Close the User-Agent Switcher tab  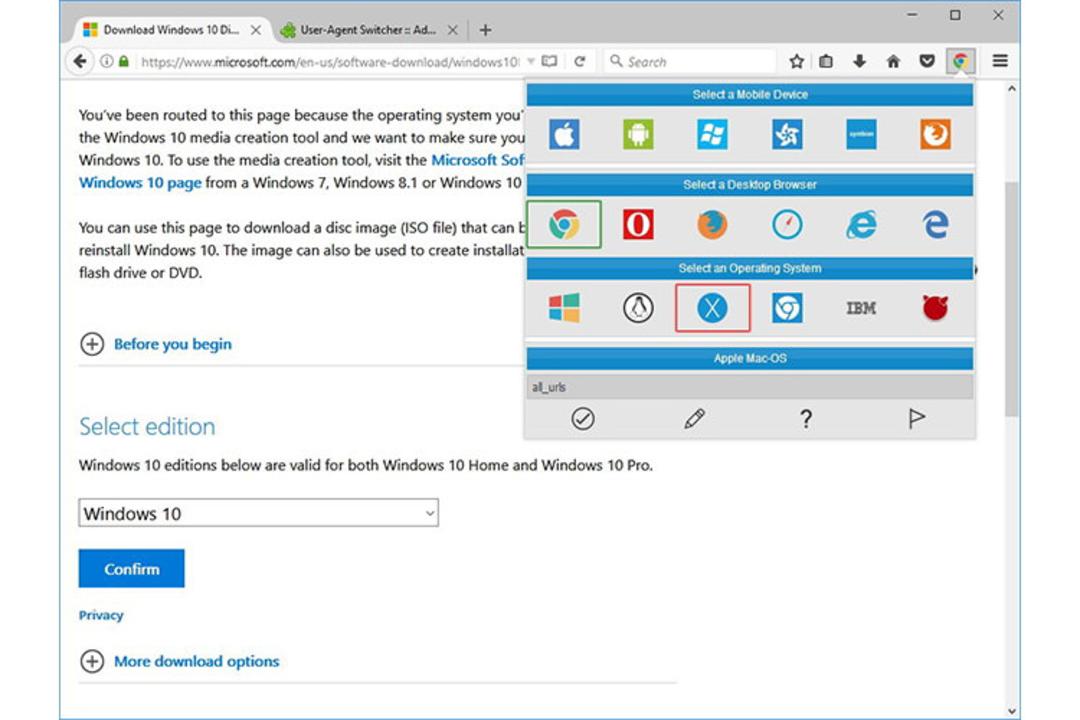pyautogui.click(x=453, y=30)
